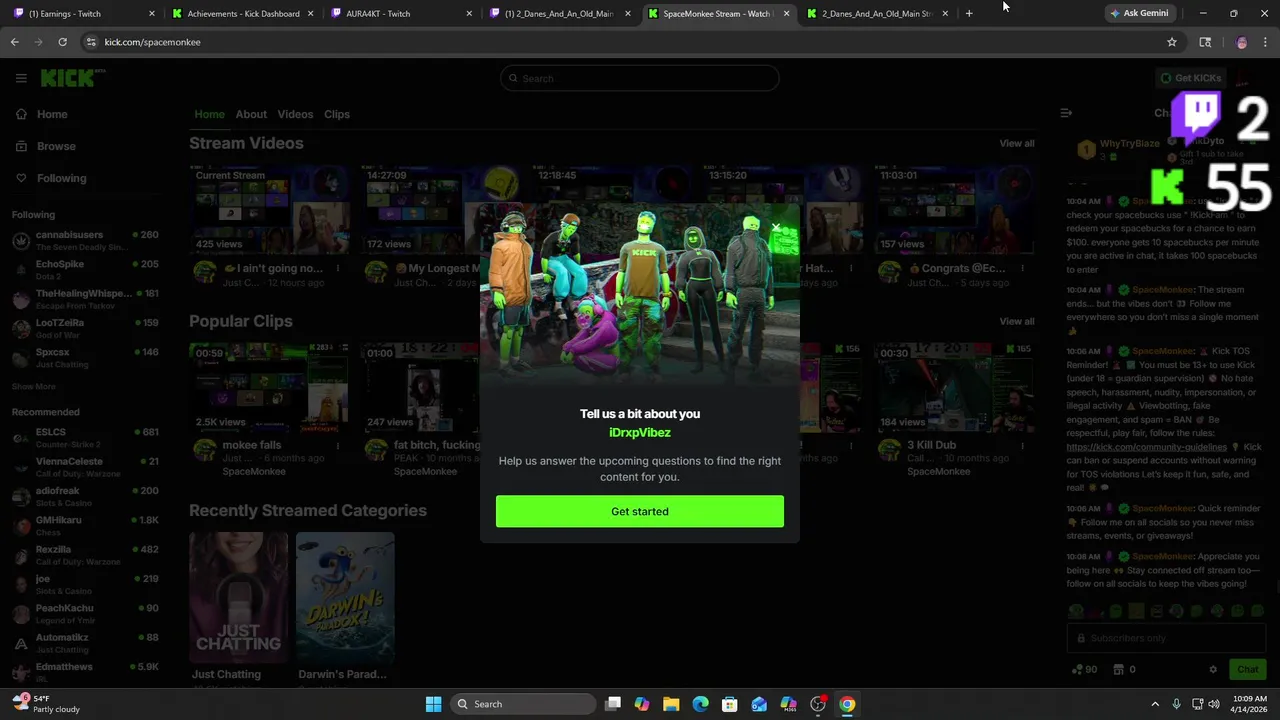Switch to the About tab

pyautogui.click(x=251, y=114)
